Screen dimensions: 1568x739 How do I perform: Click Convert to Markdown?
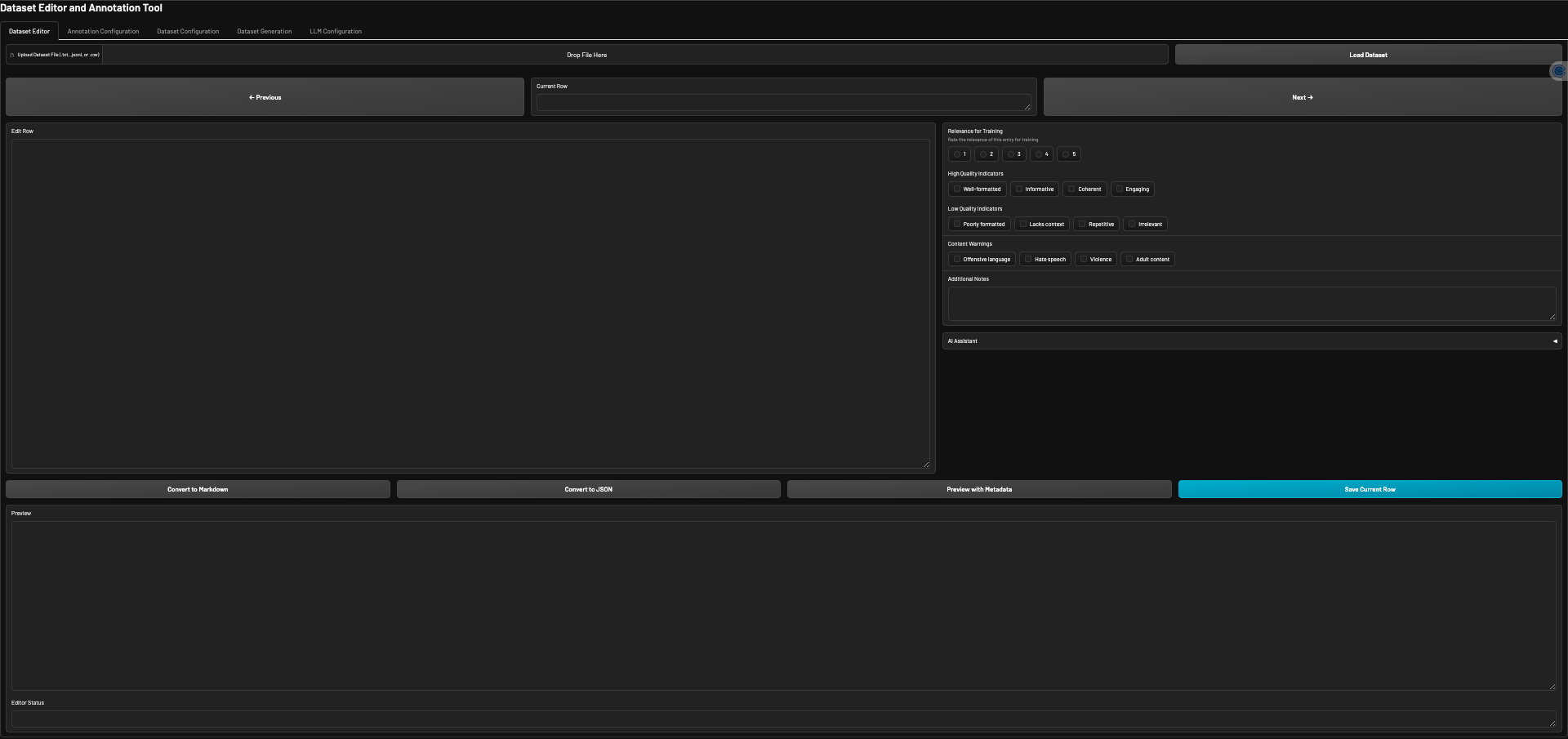tap(198, 489)
